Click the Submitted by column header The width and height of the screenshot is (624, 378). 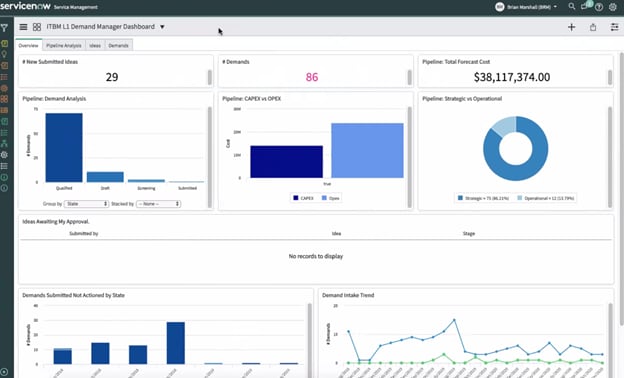84,234
